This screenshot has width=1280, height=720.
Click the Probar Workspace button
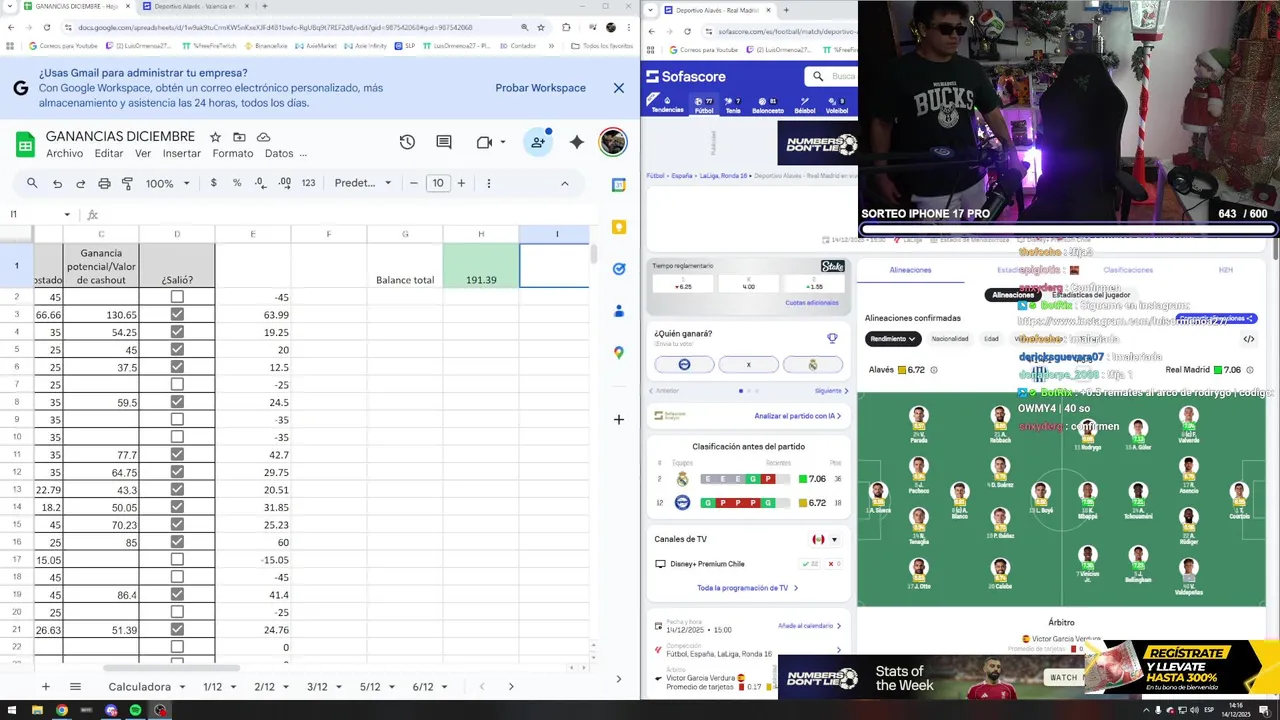(541, 88)
